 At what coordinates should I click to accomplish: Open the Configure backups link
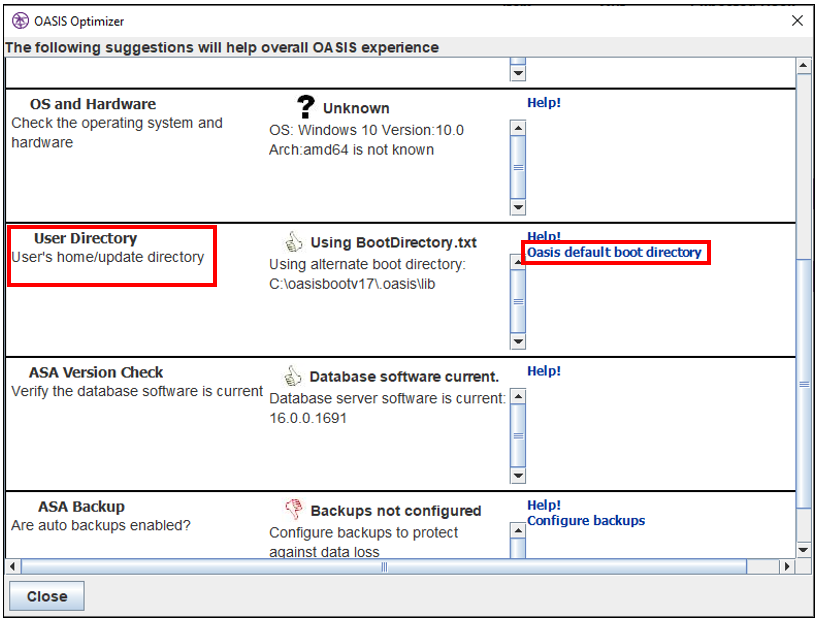pos(586,521)
